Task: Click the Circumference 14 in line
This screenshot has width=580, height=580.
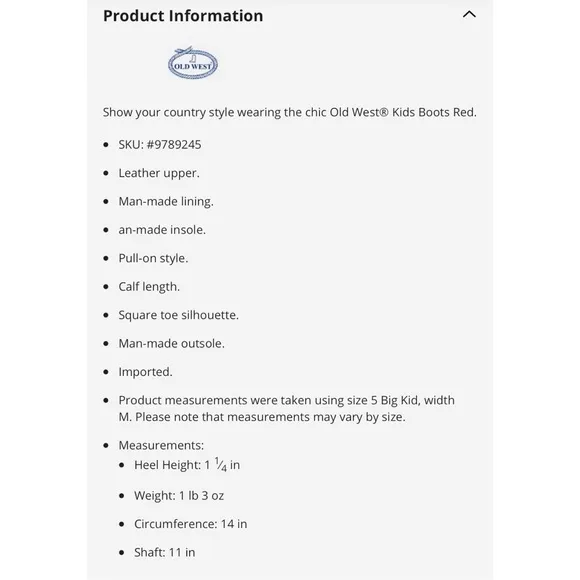Action: point(190,524)
